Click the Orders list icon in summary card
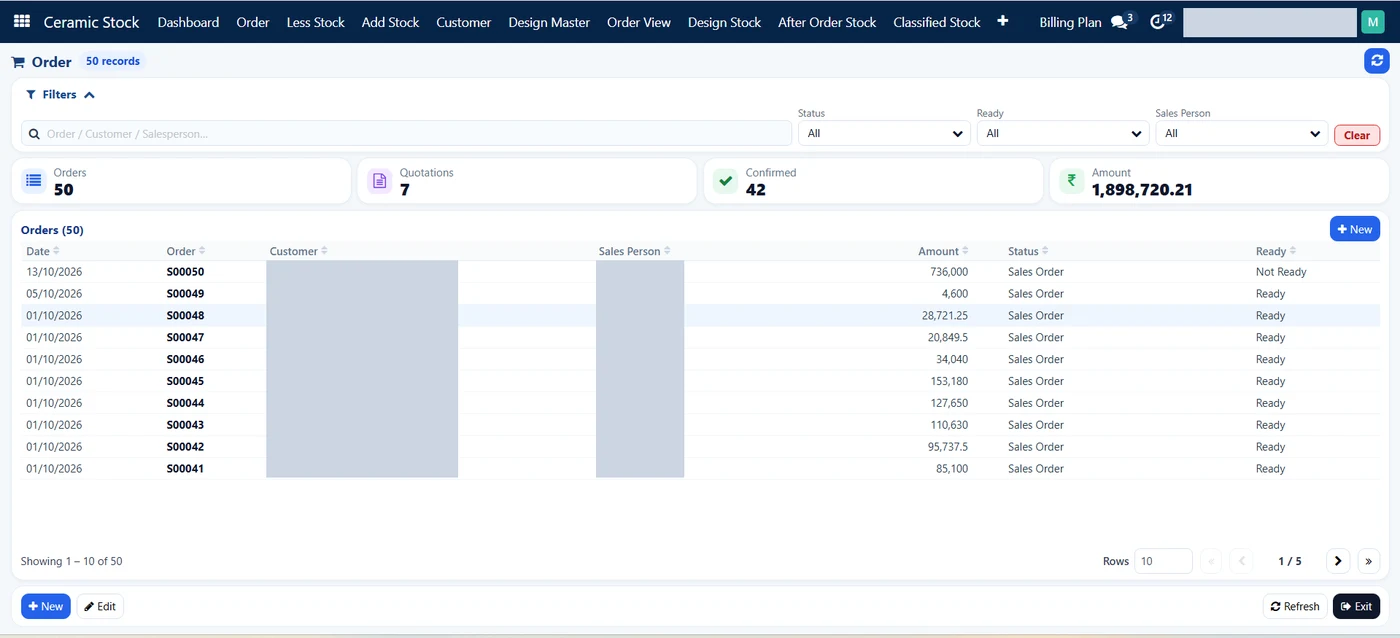 pyautogui.click(x=34, y=181)
